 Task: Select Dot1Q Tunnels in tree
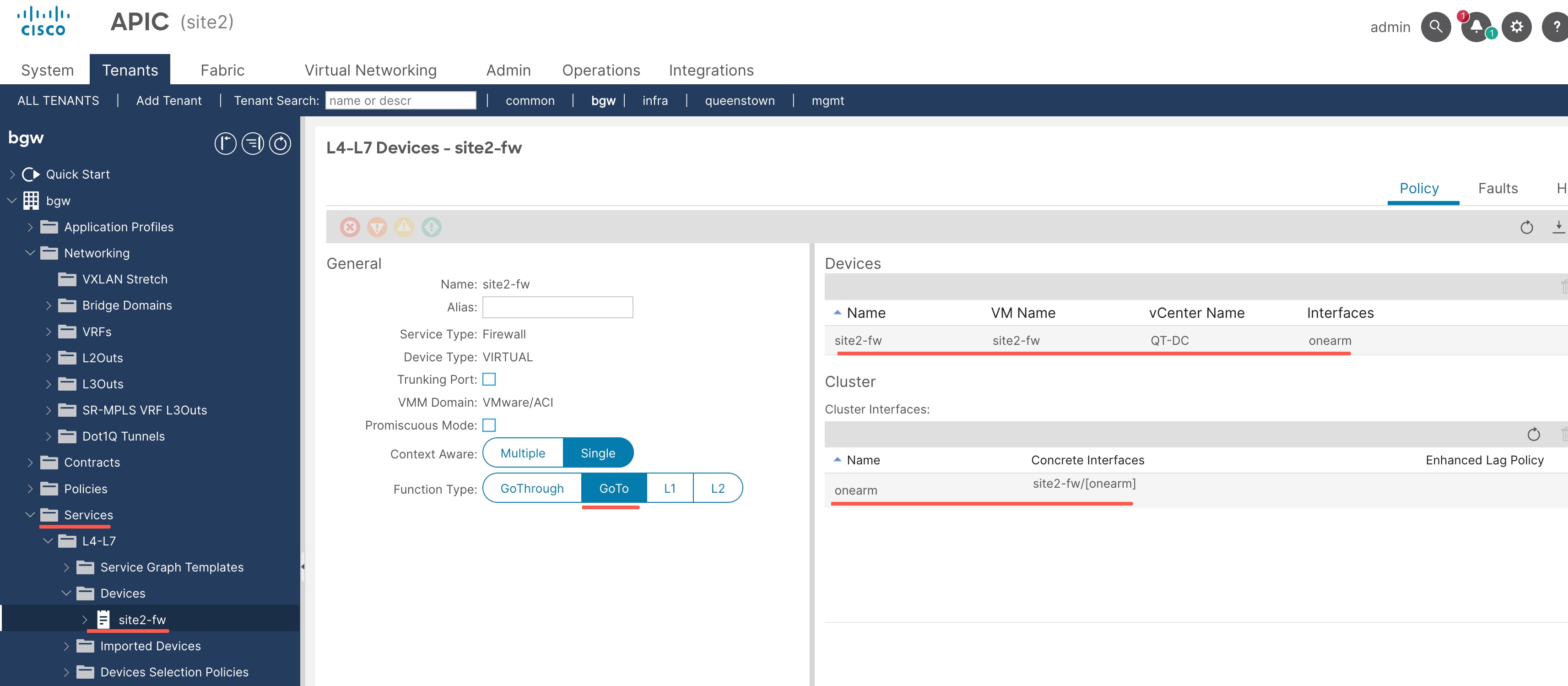[124, 436]
